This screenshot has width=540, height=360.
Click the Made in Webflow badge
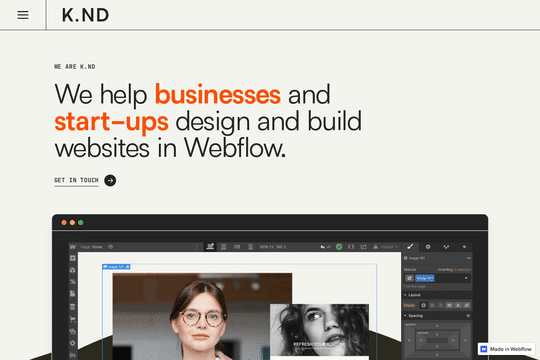tap(506, 349)
